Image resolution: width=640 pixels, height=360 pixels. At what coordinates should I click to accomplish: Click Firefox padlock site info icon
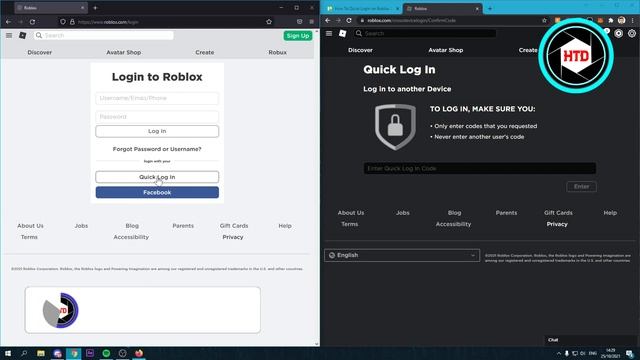[72, 22]
